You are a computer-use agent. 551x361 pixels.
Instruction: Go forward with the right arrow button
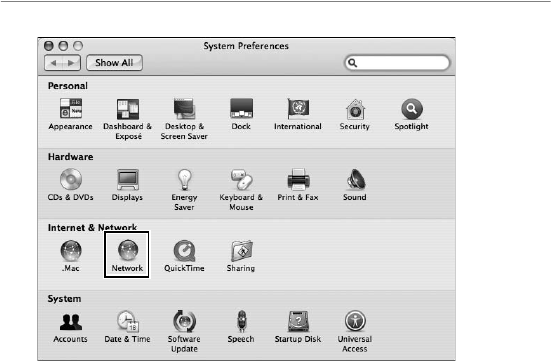[x=71, y=63]
